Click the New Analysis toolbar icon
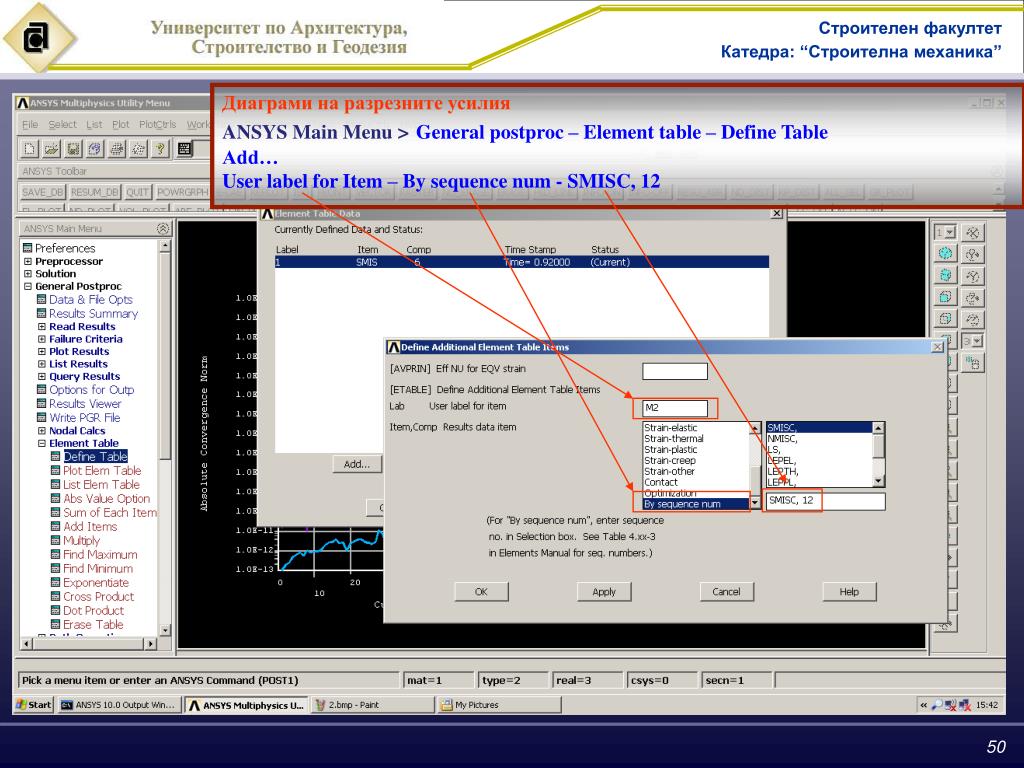 point(29,149)
